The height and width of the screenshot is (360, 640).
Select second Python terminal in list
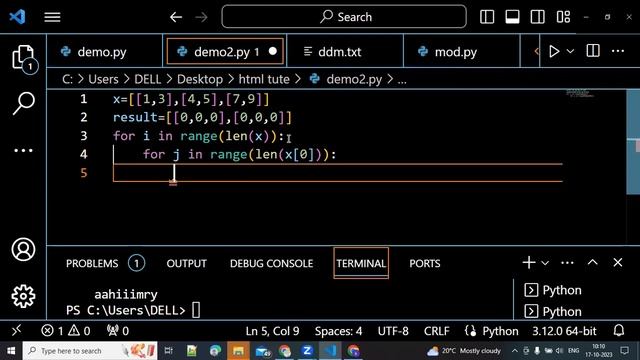[x=553, y=311]
